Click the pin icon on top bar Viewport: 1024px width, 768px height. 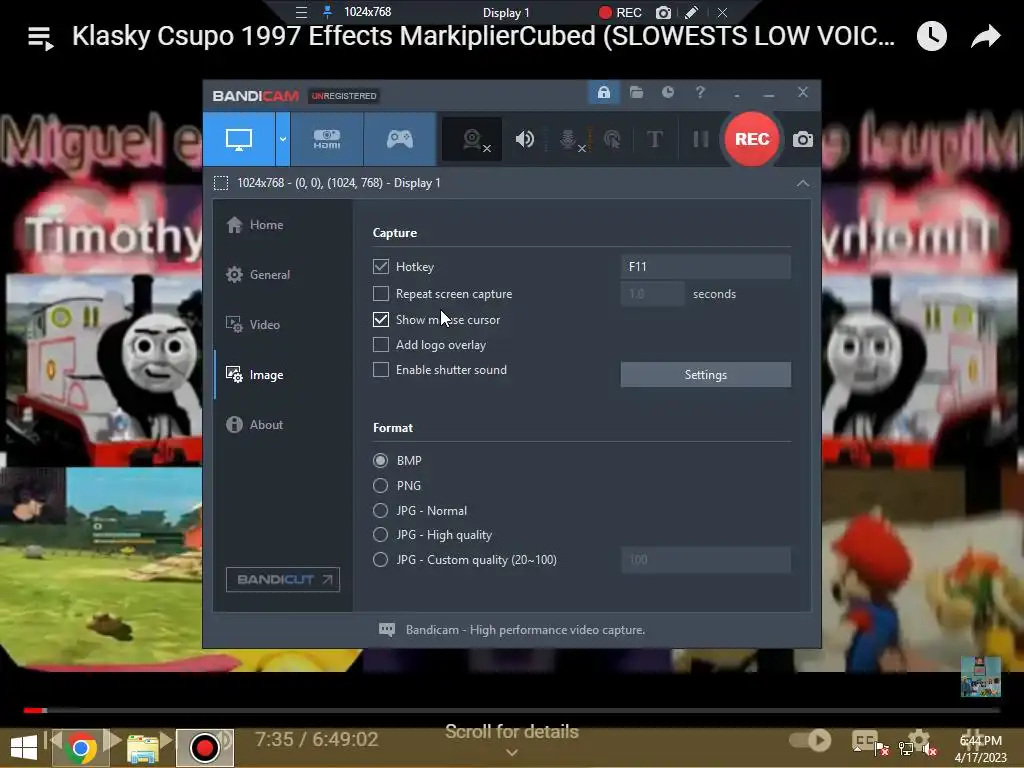(328, 12)
